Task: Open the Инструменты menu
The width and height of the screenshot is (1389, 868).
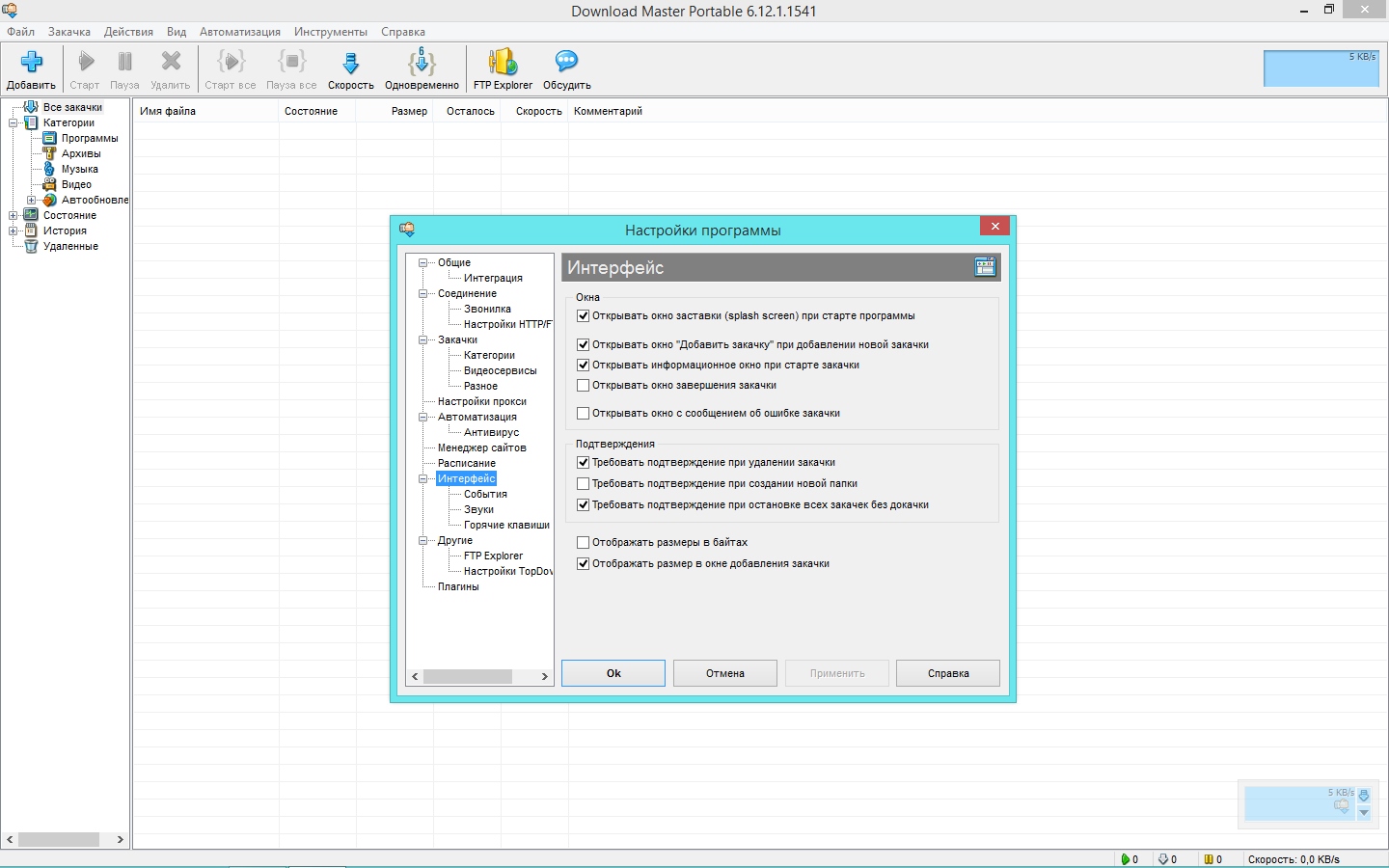Action: [331, 32]
